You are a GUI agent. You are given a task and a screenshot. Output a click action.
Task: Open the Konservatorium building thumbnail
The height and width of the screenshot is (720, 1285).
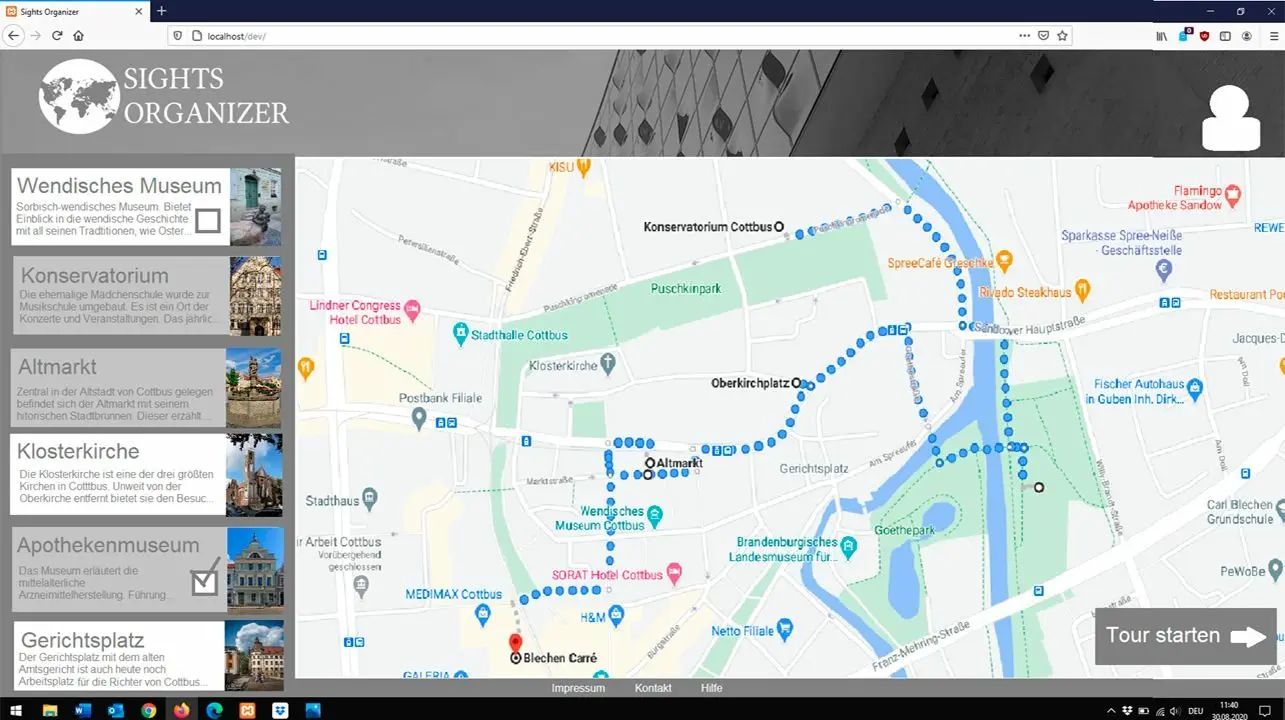(256, 296)
